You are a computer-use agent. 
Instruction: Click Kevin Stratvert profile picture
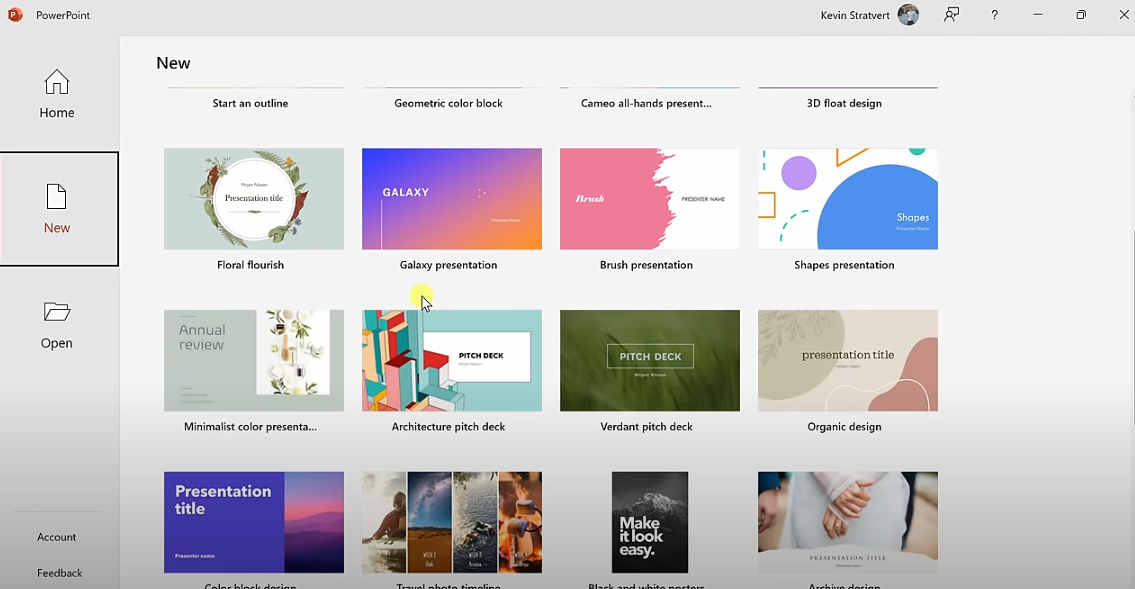(x=908, y=14)
